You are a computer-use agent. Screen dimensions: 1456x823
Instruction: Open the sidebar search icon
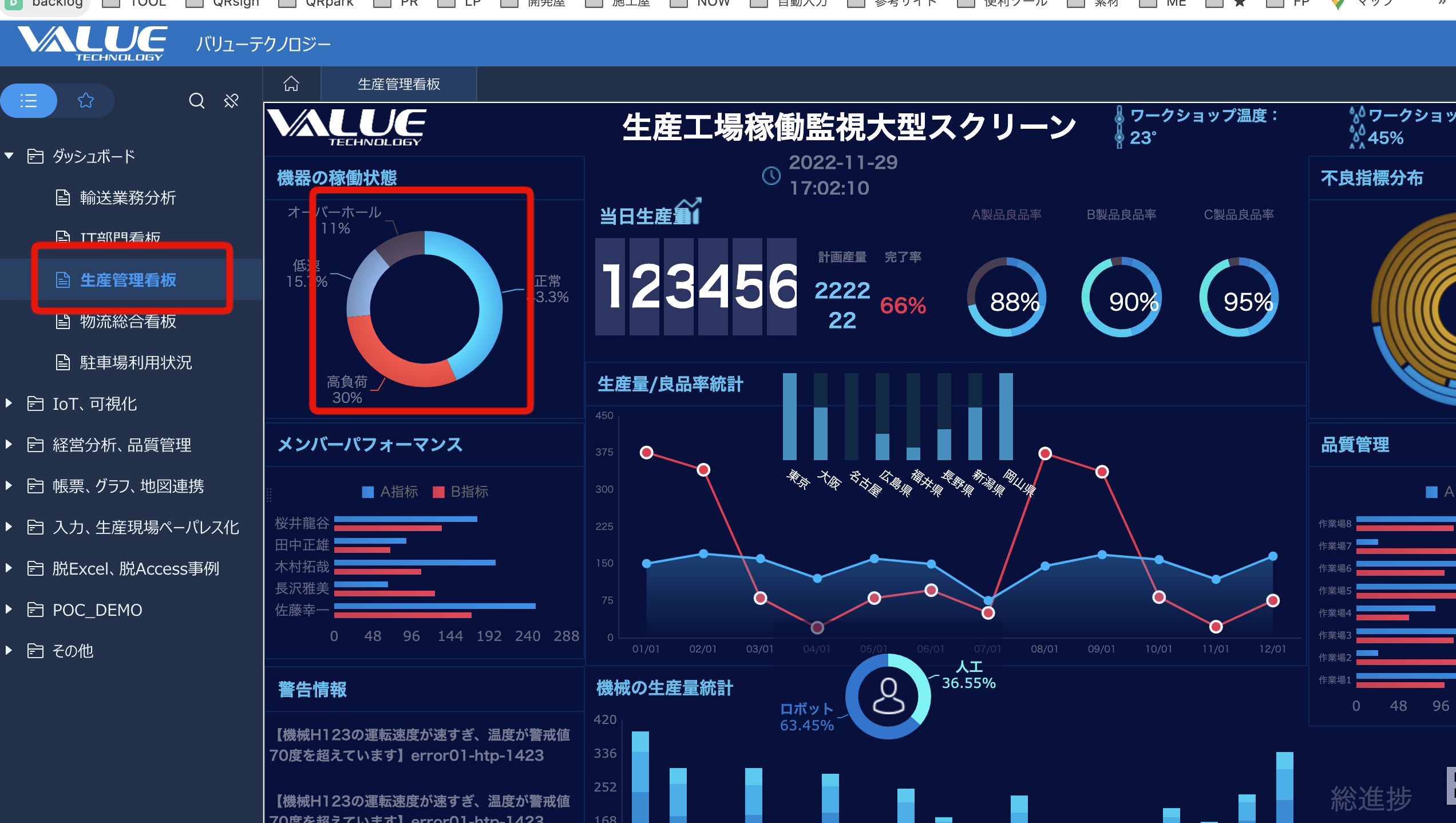coord(196,101)
